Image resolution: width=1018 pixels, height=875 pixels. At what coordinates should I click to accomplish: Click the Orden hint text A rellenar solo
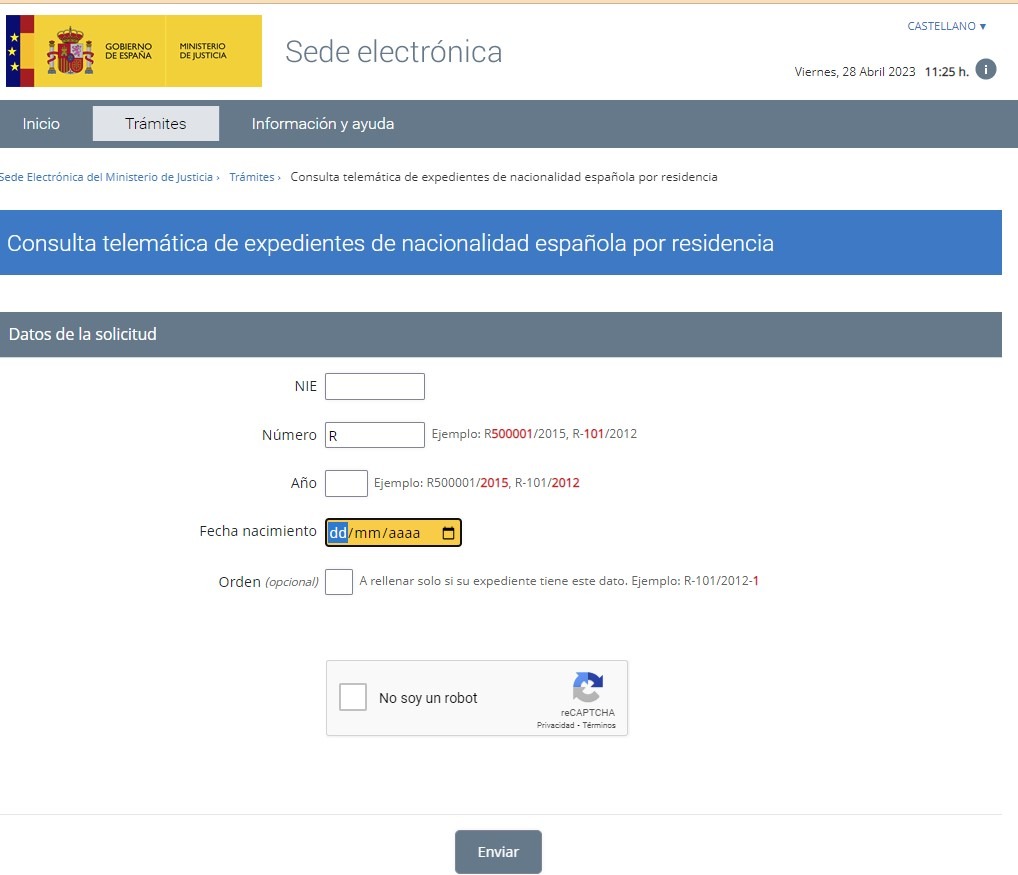(558, 581)
